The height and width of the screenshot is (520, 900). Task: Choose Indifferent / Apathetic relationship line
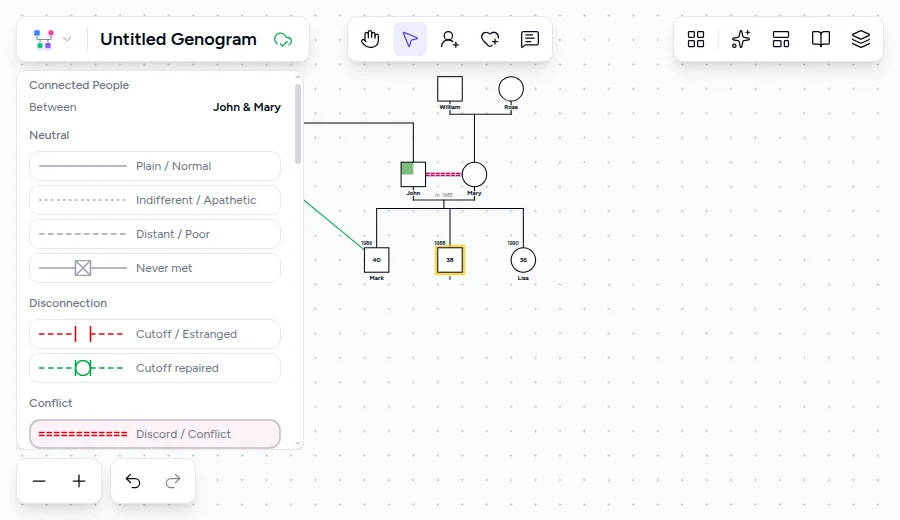[x=155, y=200]
